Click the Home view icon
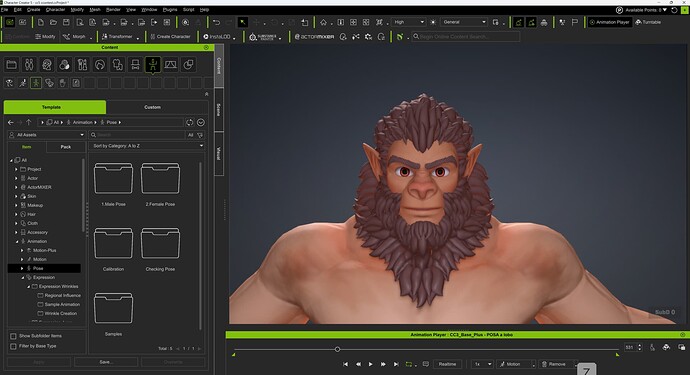Image resolution: width=690 pixels, height=375 pixels. tap(323, 22)
